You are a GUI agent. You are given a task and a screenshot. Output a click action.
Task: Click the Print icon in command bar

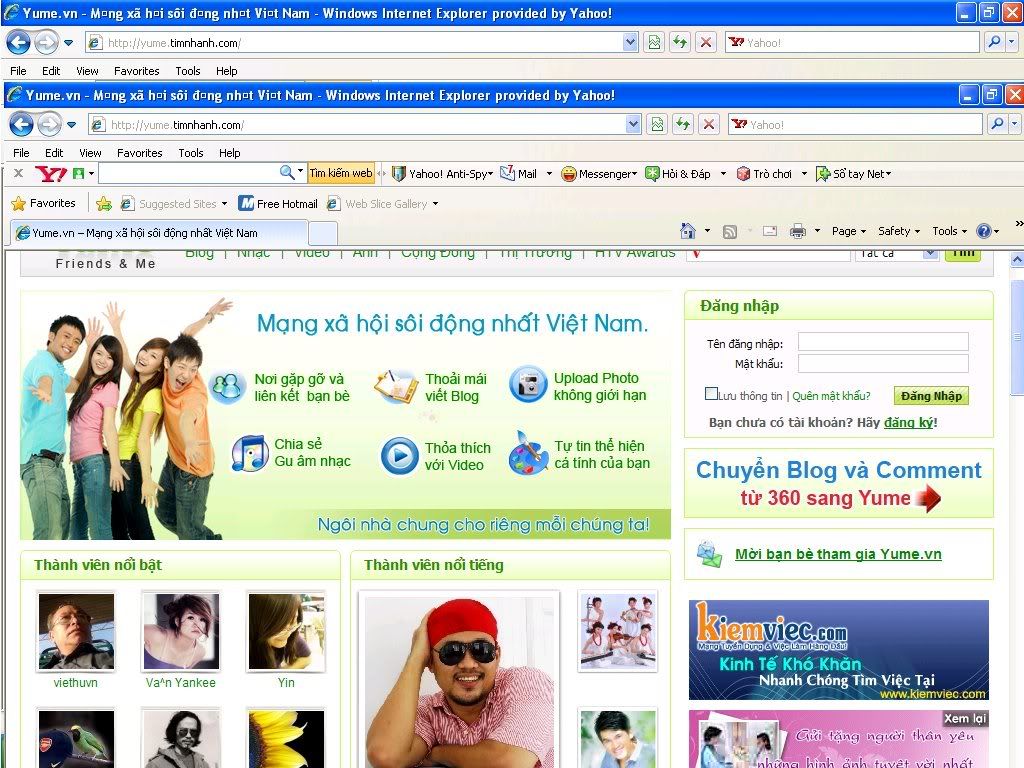pyautogui.click(x=797, y=231)
